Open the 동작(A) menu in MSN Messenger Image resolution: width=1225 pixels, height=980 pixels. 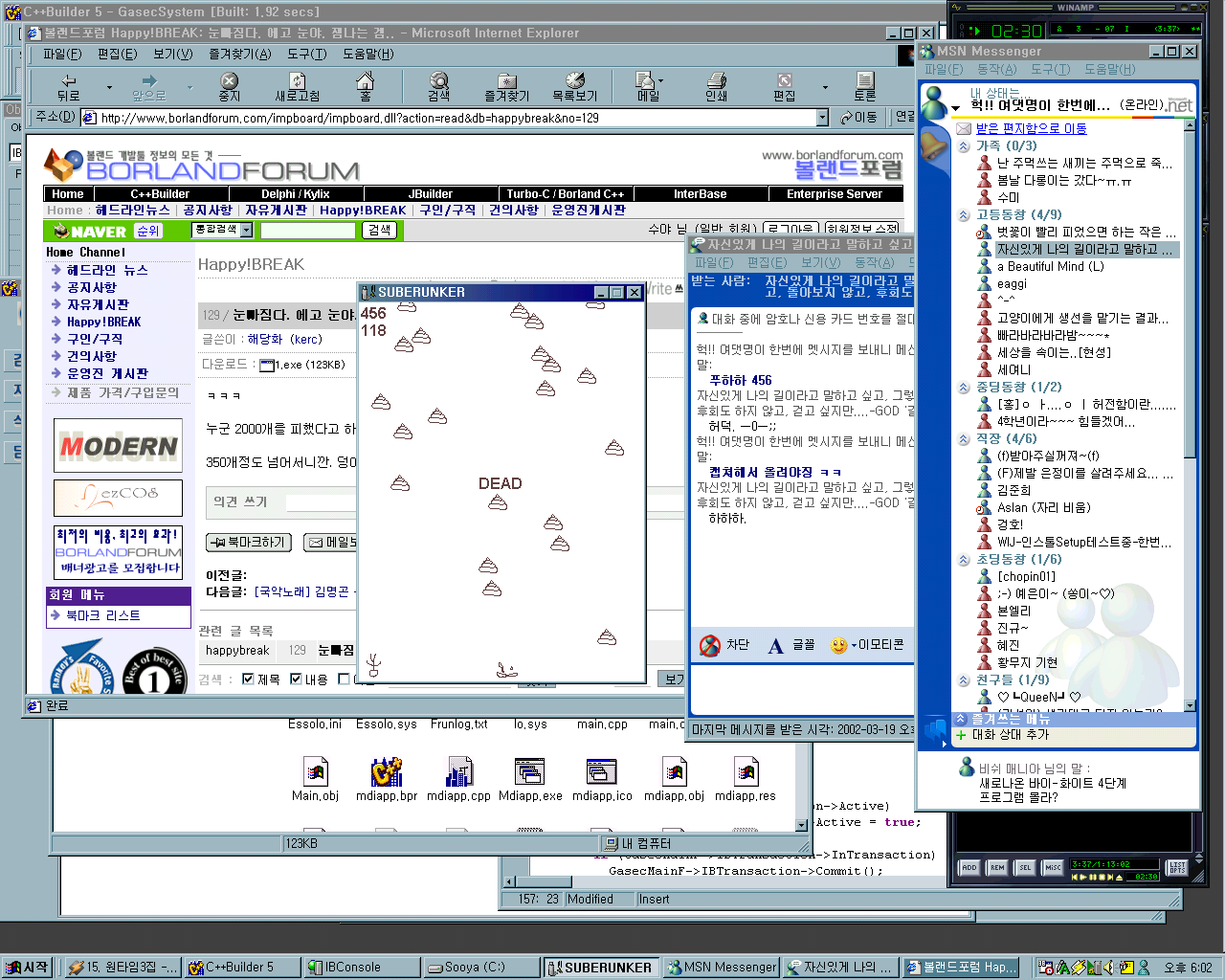(x=996, y=69)
